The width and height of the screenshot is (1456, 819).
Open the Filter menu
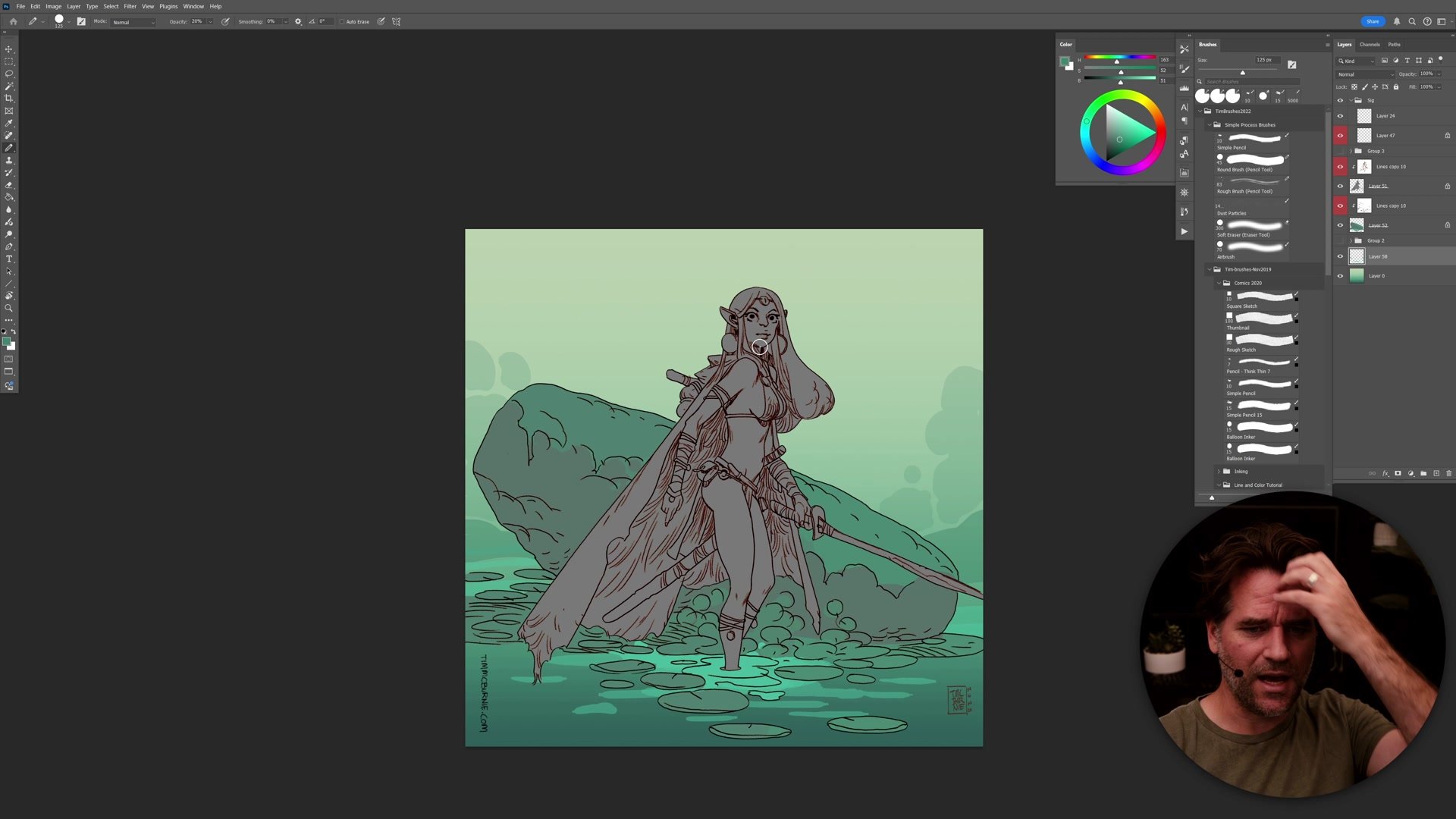click(130, 6)
